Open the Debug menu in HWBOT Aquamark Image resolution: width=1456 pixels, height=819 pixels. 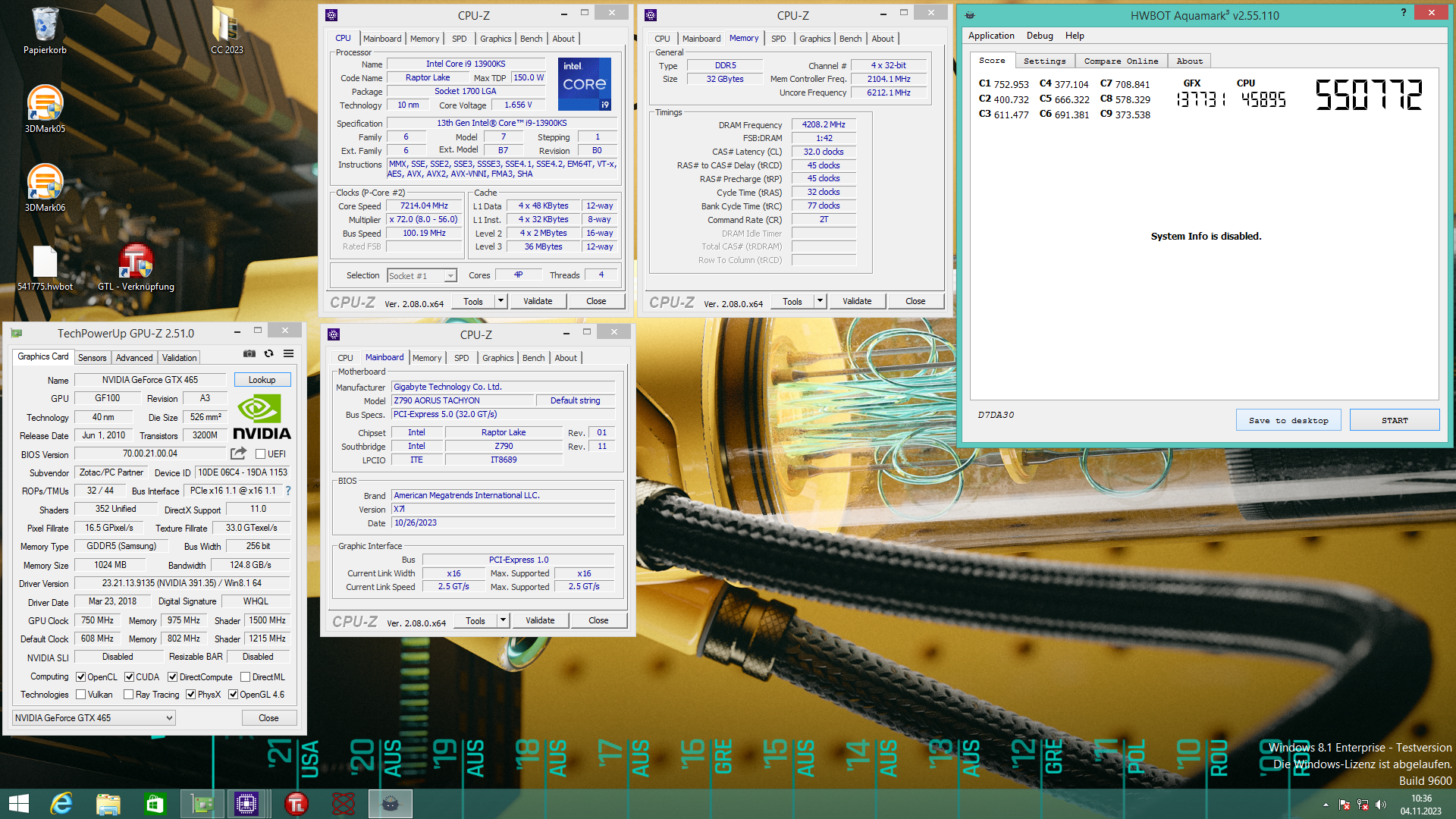(1040, 36)
